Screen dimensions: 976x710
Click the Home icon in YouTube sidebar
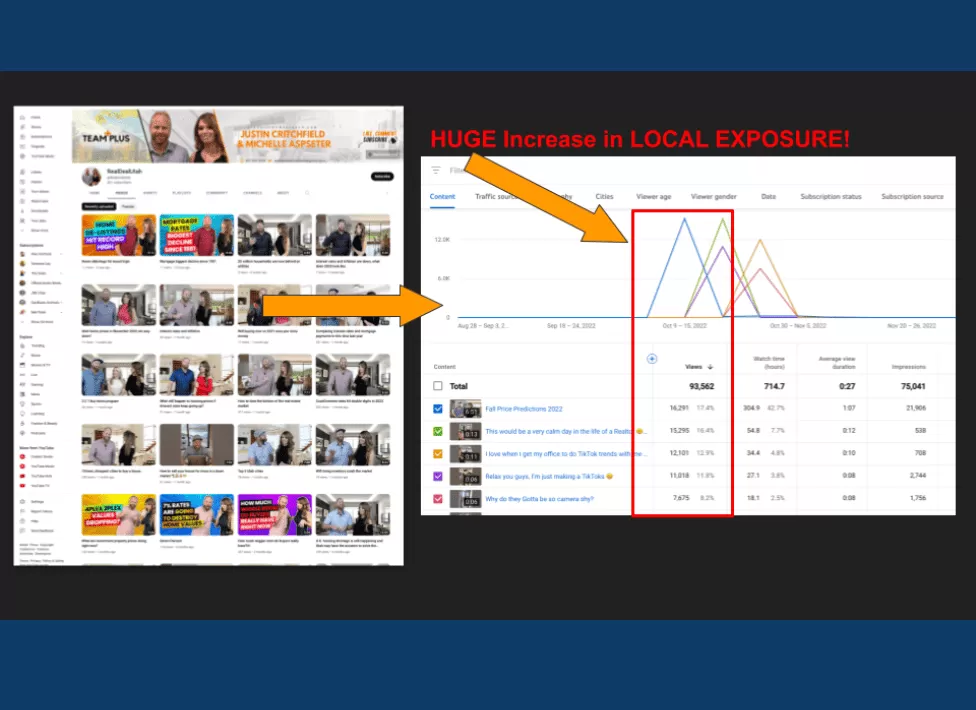[x=22, y=118]
